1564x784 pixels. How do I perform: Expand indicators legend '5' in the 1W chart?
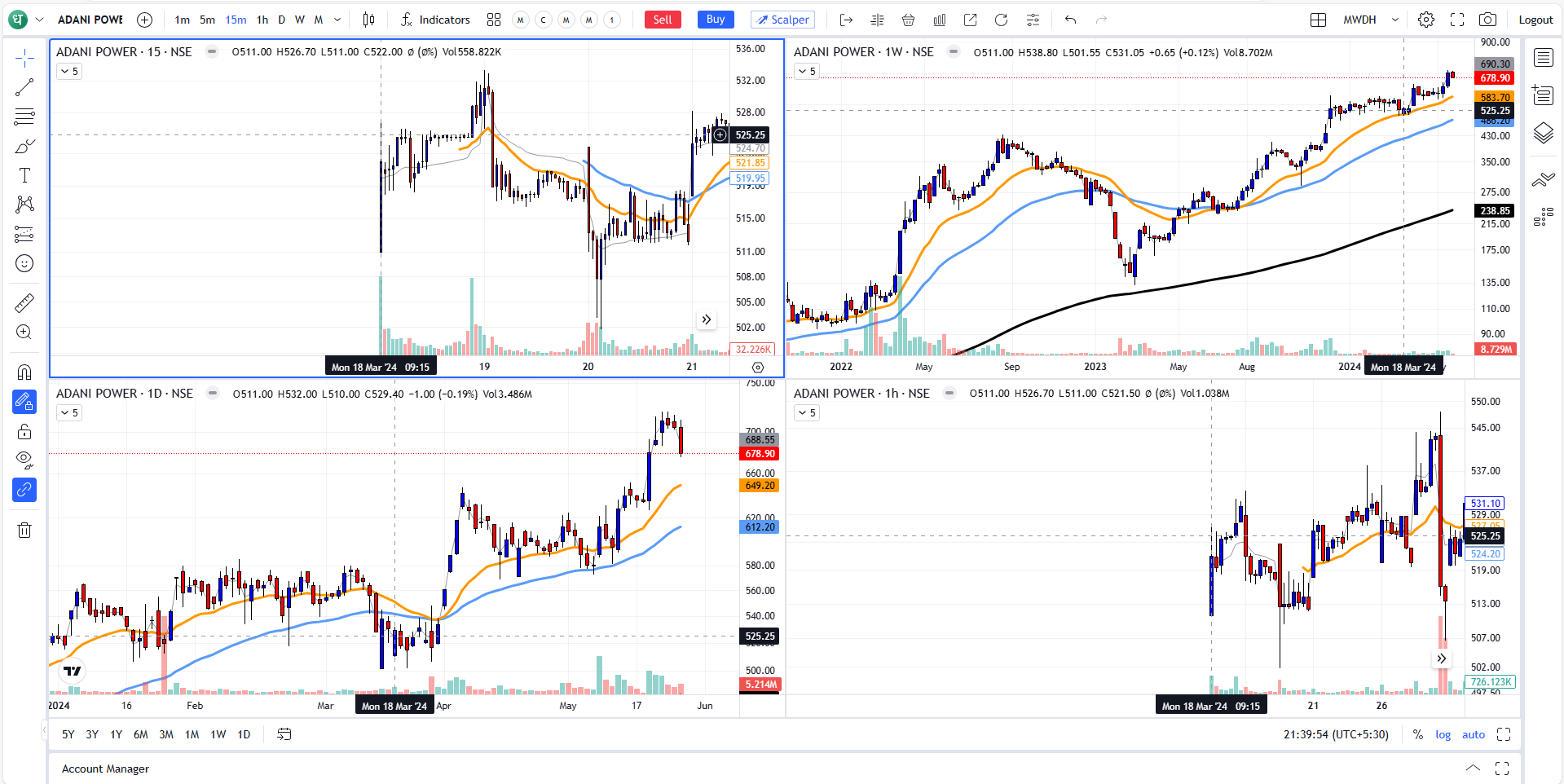coord(807,72)
